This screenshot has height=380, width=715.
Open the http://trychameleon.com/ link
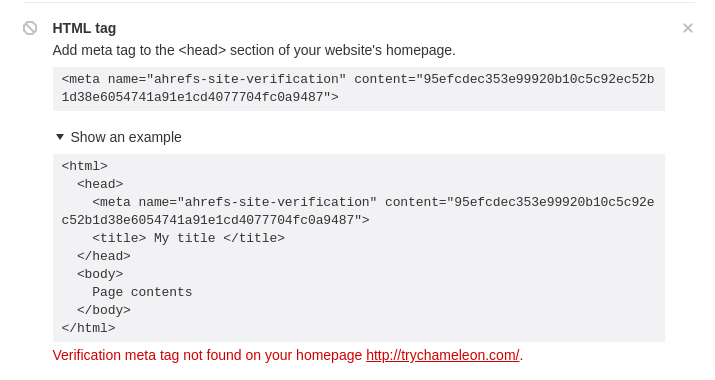[442, 355]
